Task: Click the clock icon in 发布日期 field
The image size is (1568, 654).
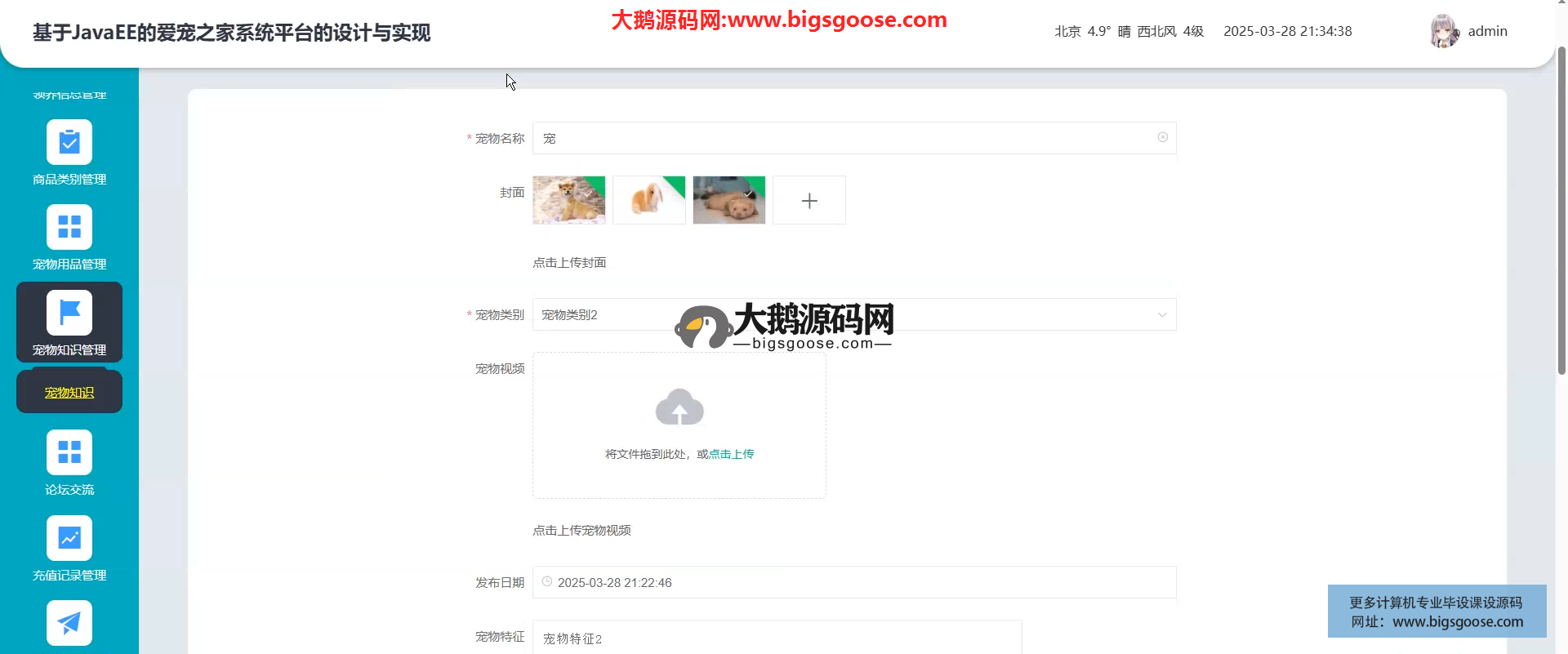Action: pos(547,582)
